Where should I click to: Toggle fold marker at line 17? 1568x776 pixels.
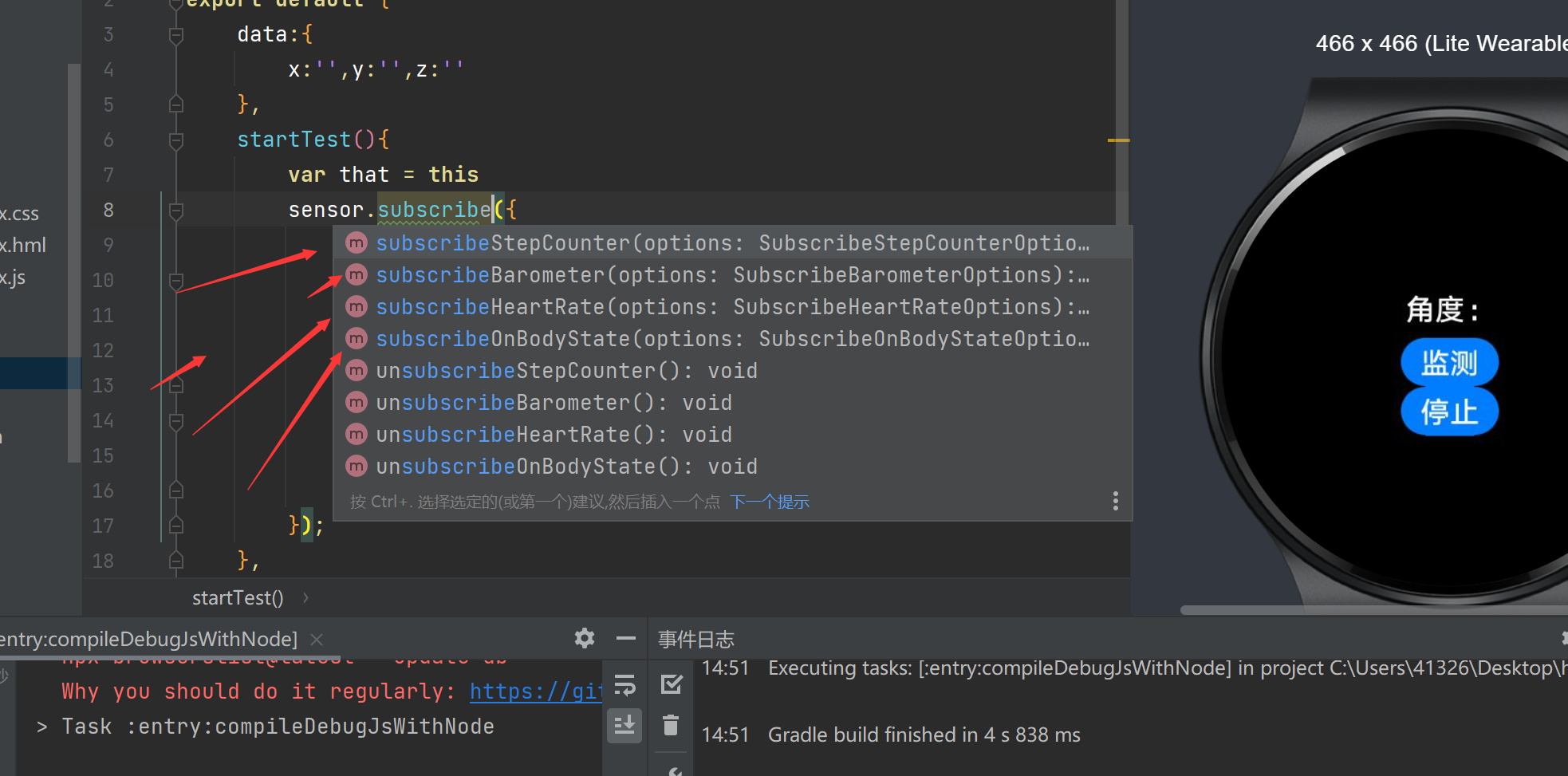(176, 526)
